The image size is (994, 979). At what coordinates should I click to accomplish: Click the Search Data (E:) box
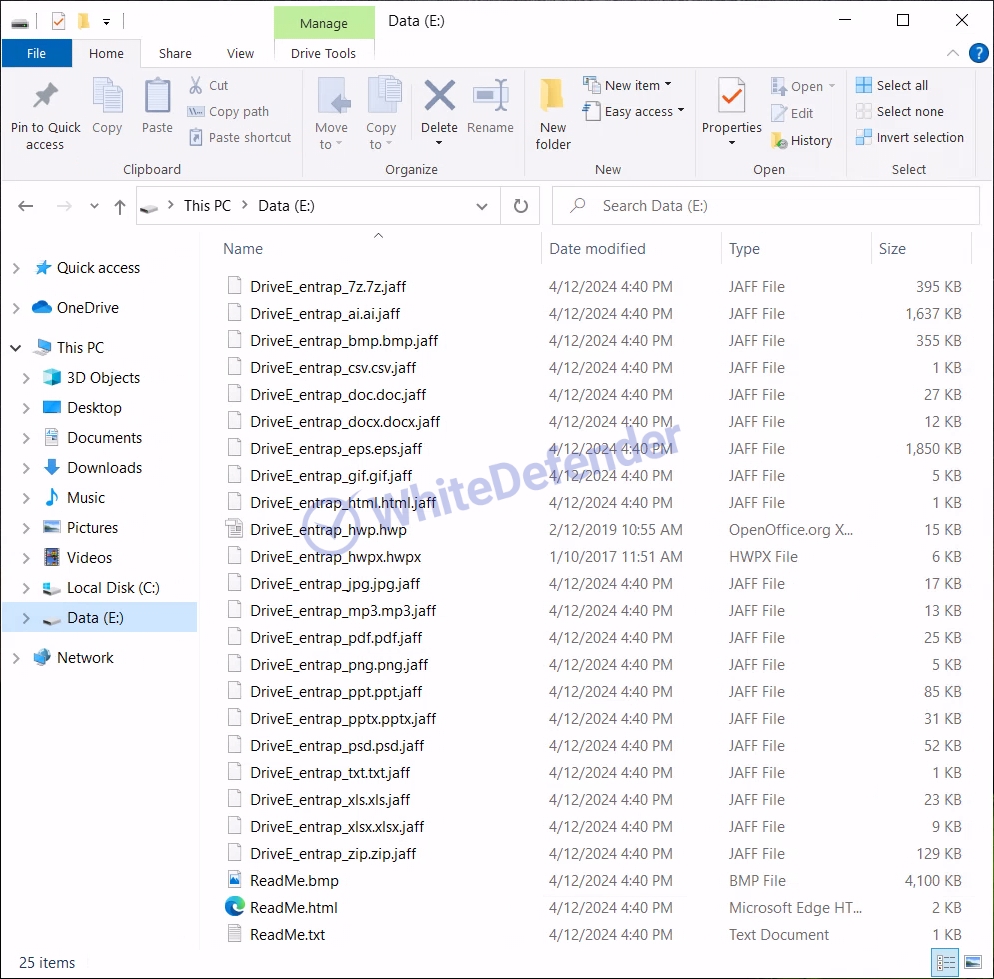point(765,205)
